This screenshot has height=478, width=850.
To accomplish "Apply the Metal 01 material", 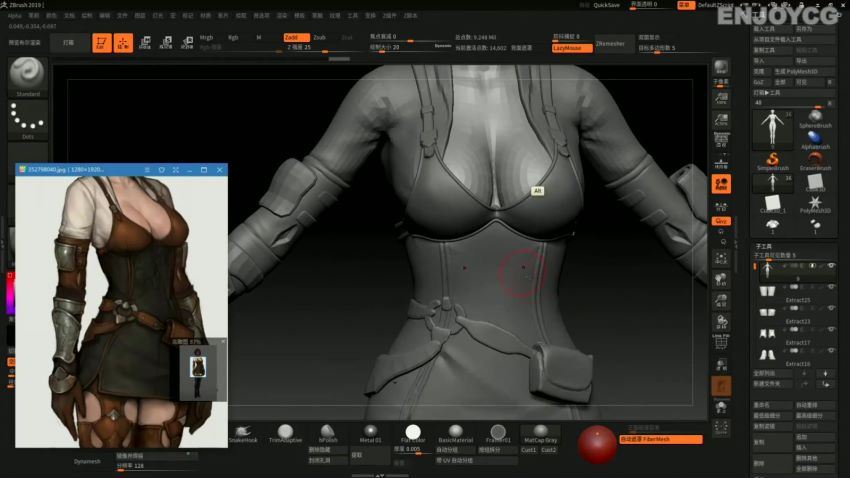I will point(370,434).
